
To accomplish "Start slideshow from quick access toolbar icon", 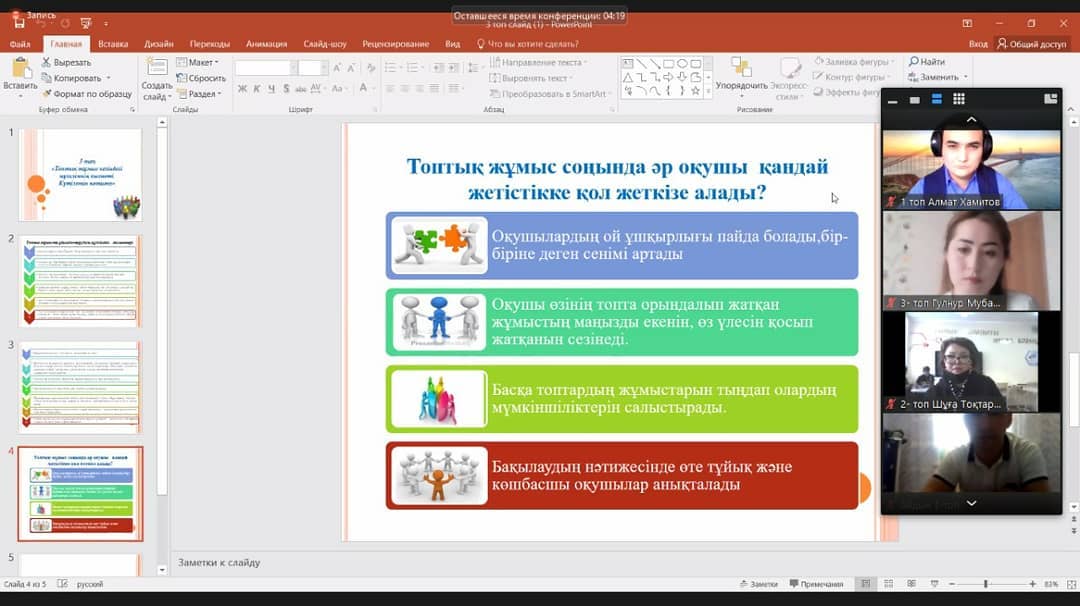I will tap(85, 23).
